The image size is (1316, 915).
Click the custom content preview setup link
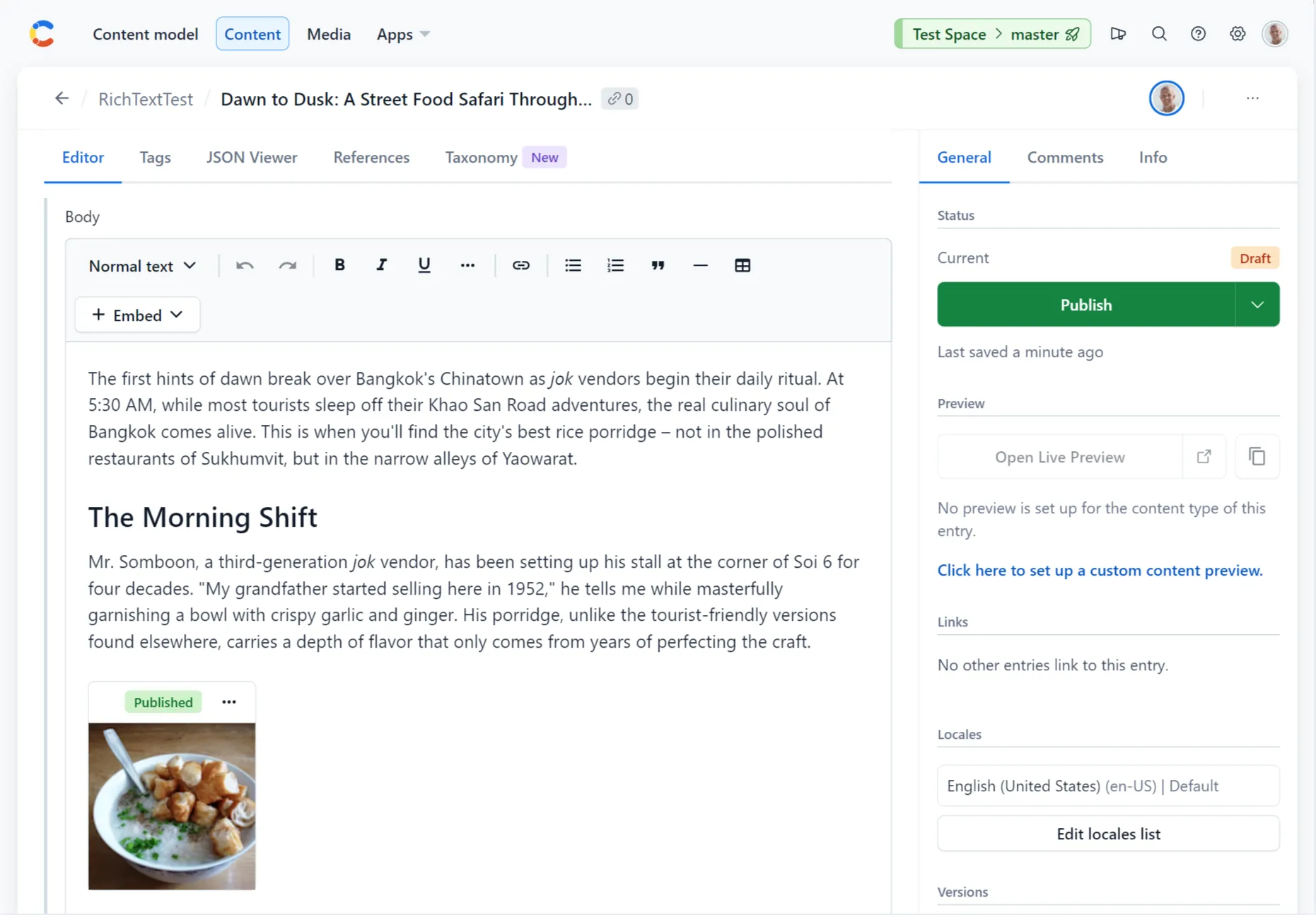point(1100,571)
